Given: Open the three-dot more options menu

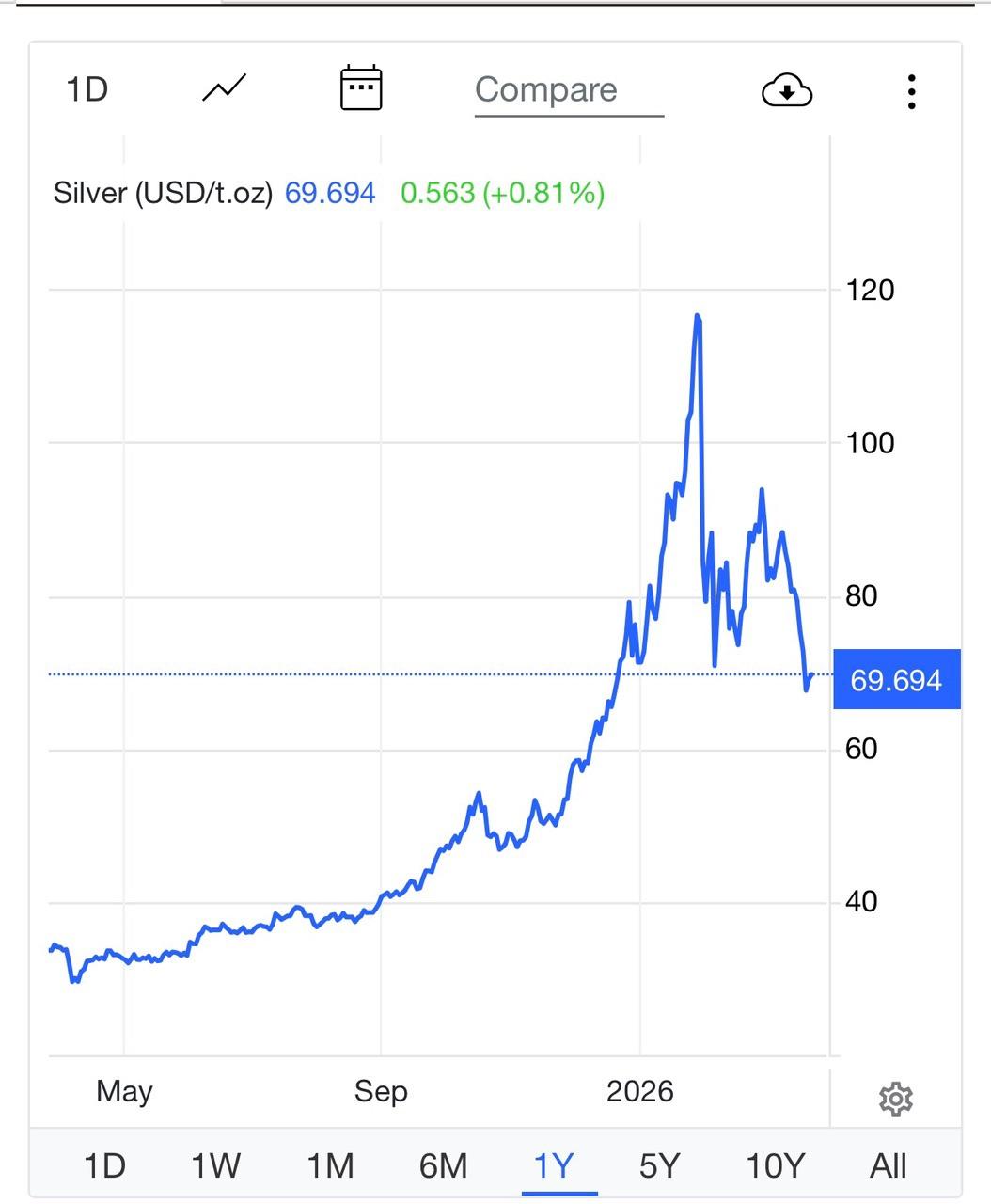Looking at the screenshot, I should 911,91.
